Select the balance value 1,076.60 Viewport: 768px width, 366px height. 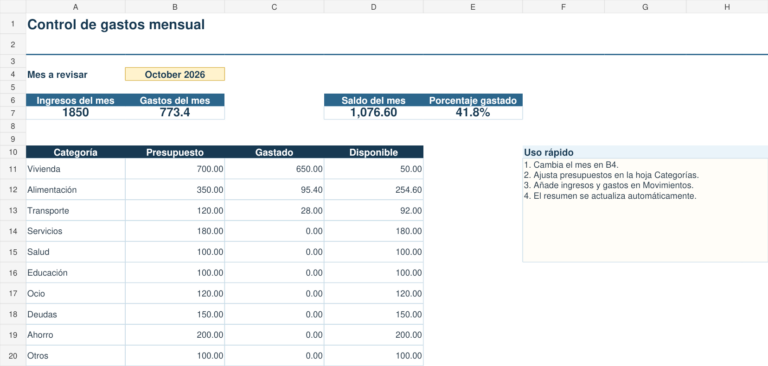tap(373, 113)
